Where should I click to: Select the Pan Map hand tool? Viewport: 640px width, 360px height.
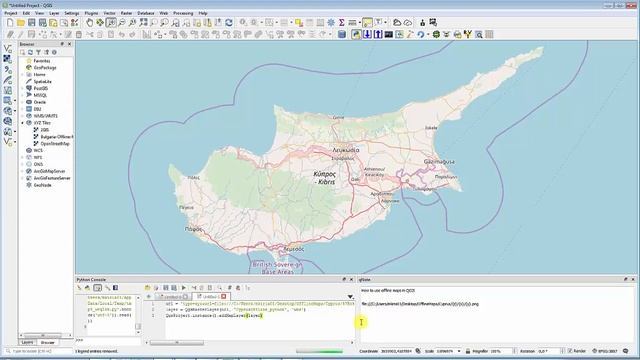click(x=89, y=23)
